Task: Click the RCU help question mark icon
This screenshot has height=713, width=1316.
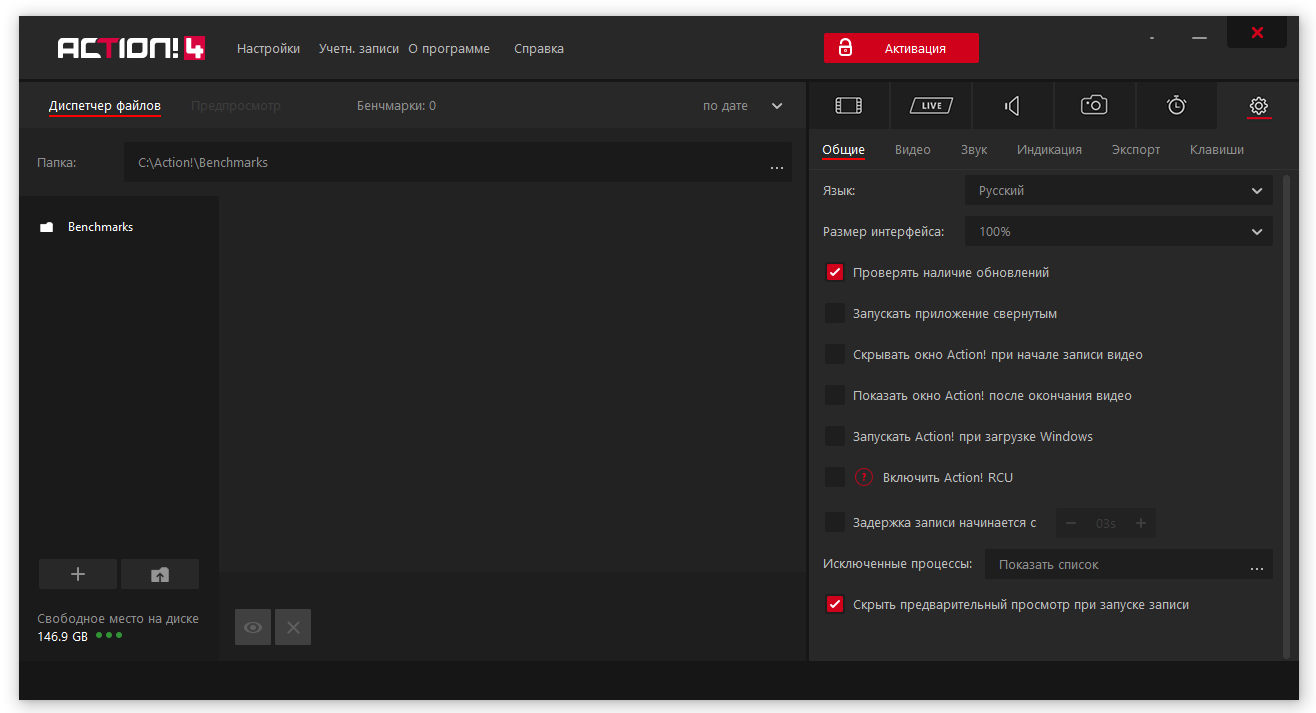Action: click(x=864, y=477)
